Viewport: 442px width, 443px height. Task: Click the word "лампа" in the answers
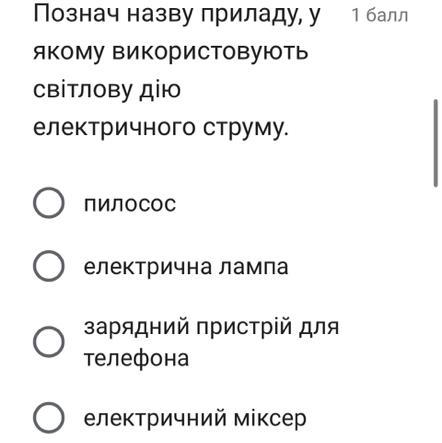pyautogui.click(x=253, y=267)
